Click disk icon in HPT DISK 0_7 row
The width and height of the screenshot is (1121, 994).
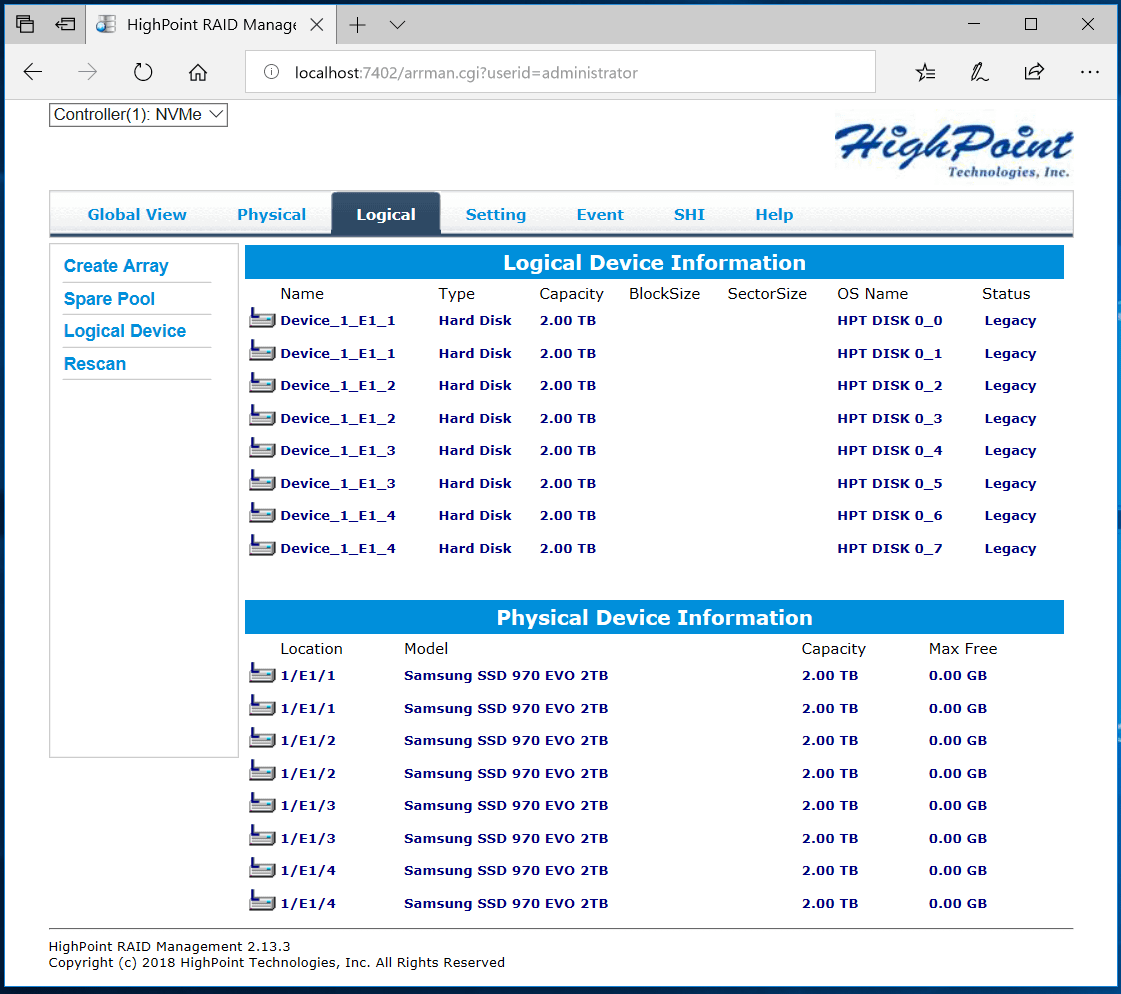pos(262,546)
